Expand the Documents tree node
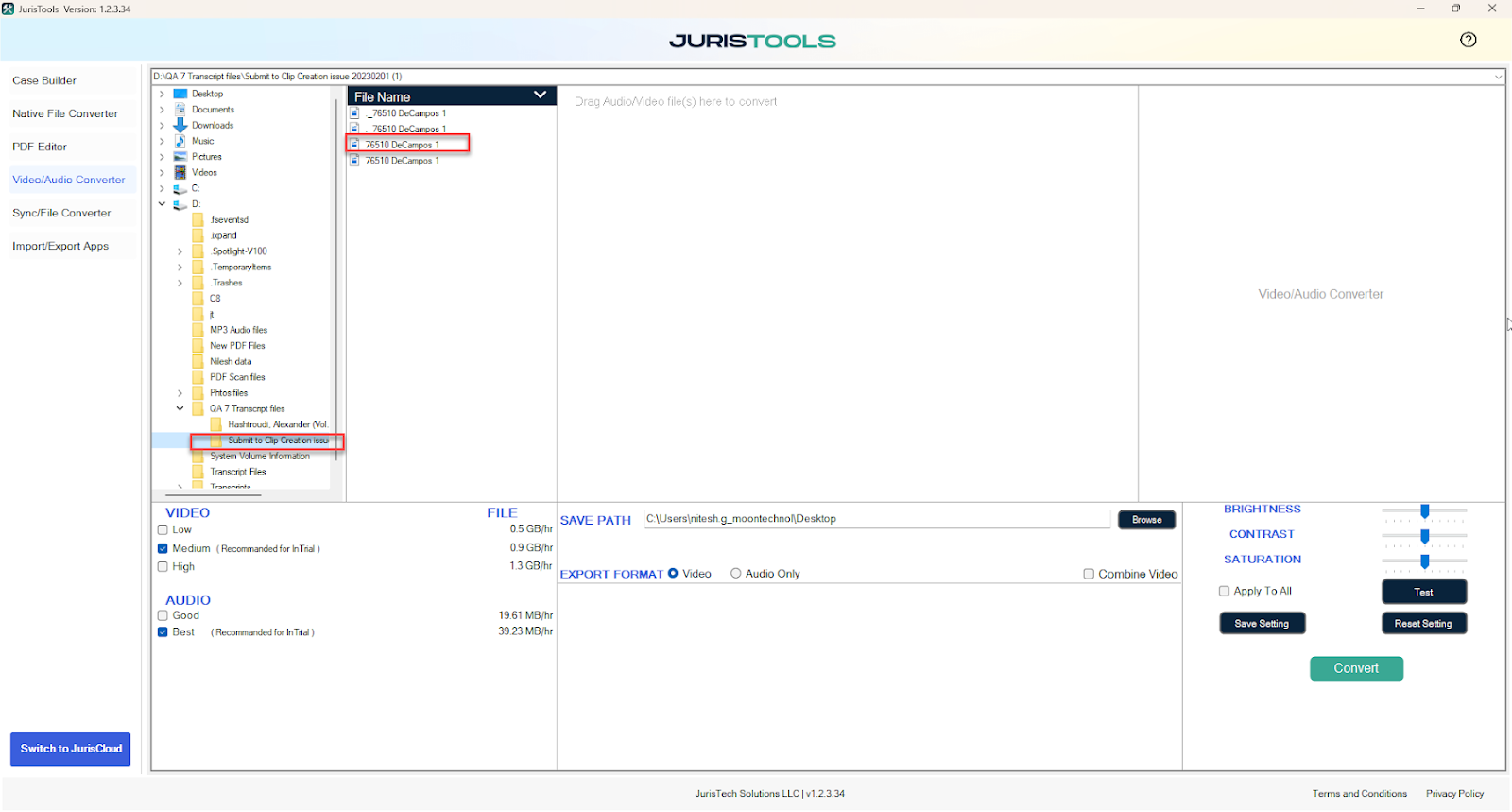The height and width of the screenshot is (812, 1512). point(162,110)
